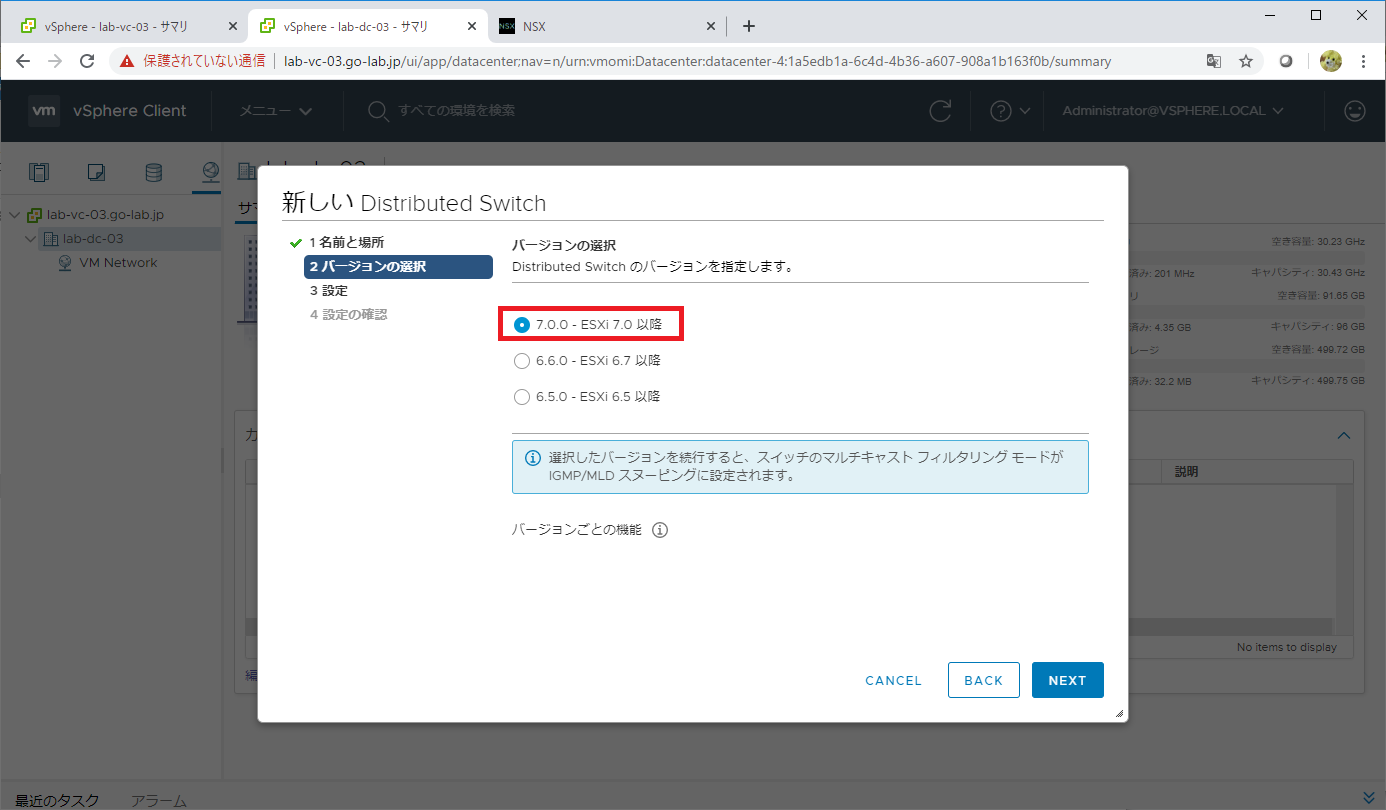This screenshot has height=810, width=1386.
Task: Open the help question mark icon
Action: (1001, 111)
